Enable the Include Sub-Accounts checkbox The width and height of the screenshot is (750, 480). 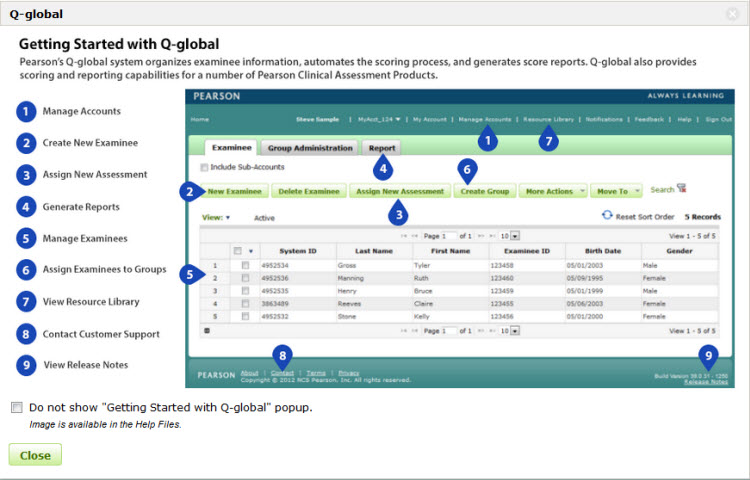[204, 167]
